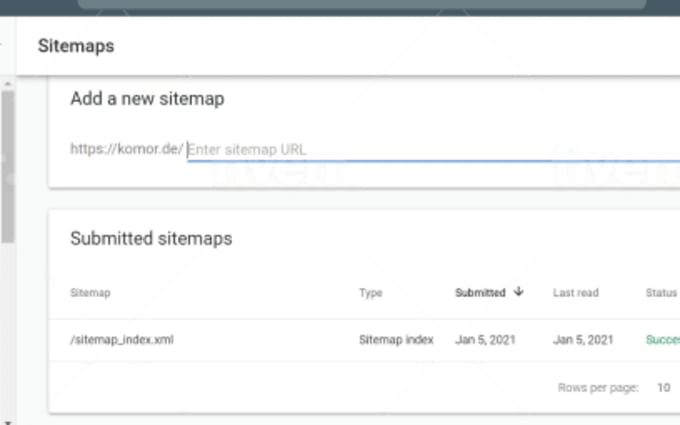
Task: Click the scrollbar up arrow
Action: tap(7, 84)
